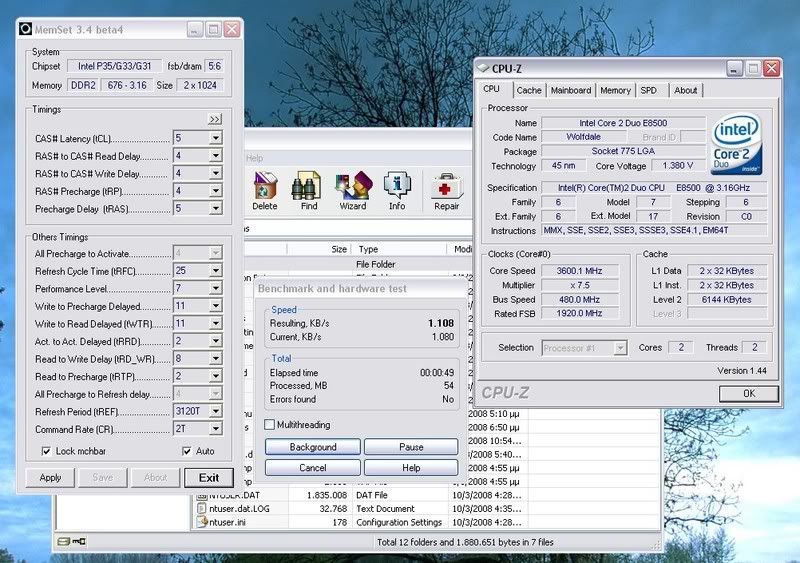Image resolution: width=800 pixels, height=563 pixels.
Task: Open Refresh Cycle Time (tRFC) dropdown
Action: click(x=216, y=271)
